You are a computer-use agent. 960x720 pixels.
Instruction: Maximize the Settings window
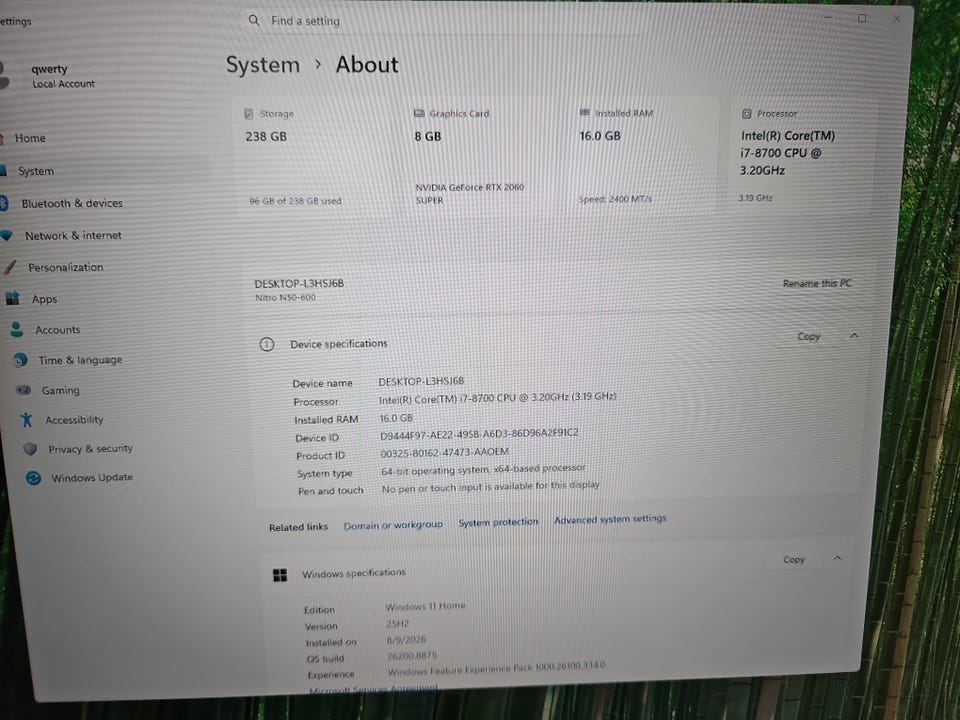[862, 18]
